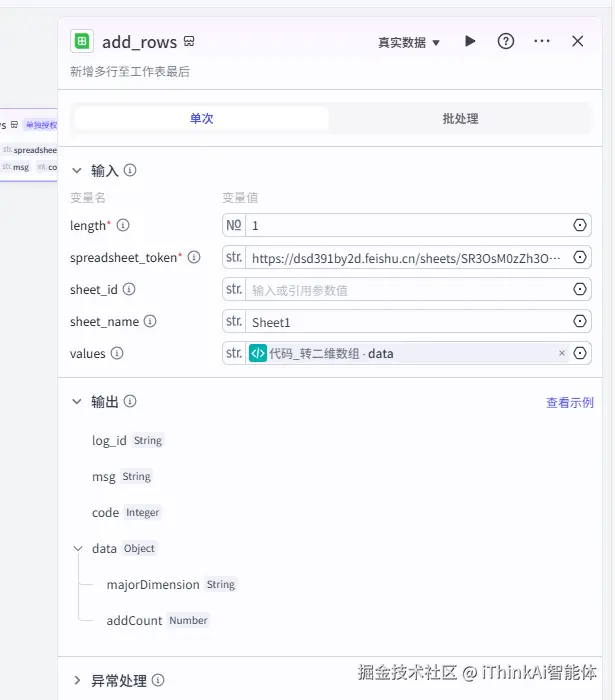Click the length value input field

pyautogui.click(x=407, y=225)
